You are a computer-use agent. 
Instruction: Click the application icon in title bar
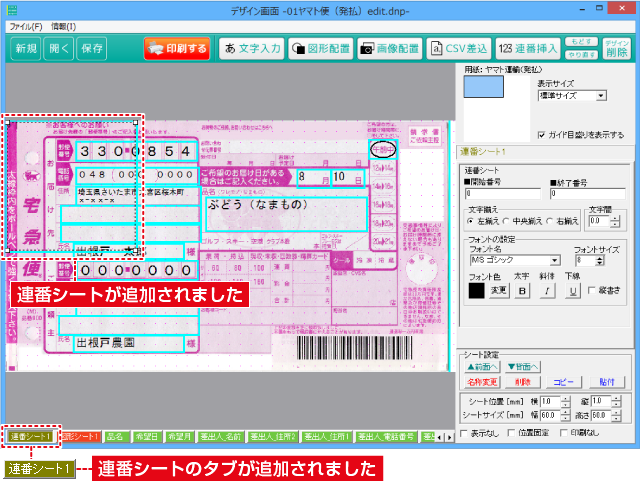click(12, 9)
